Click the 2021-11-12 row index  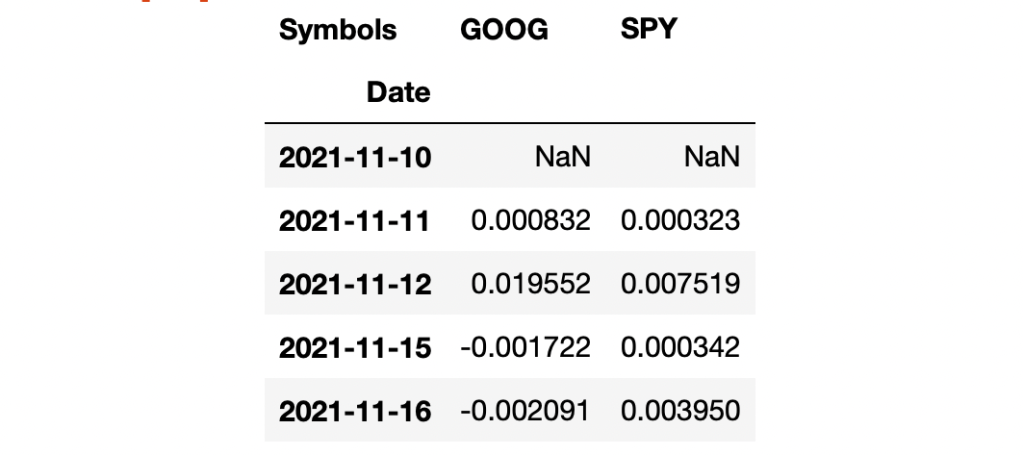click(355, 283)
